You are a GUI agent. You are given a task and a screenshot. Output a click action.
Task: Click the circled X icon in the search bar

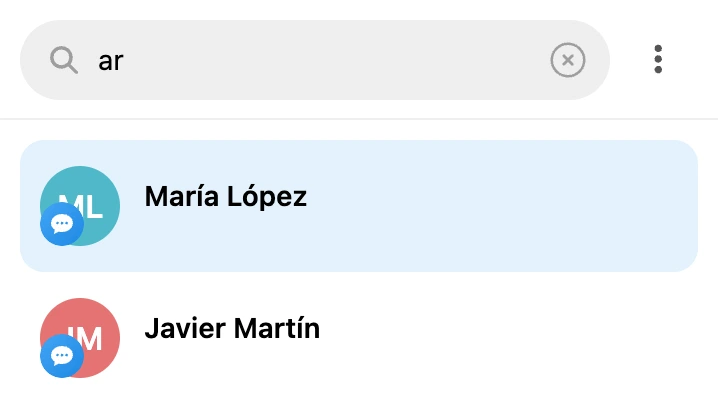click(567, 60)
